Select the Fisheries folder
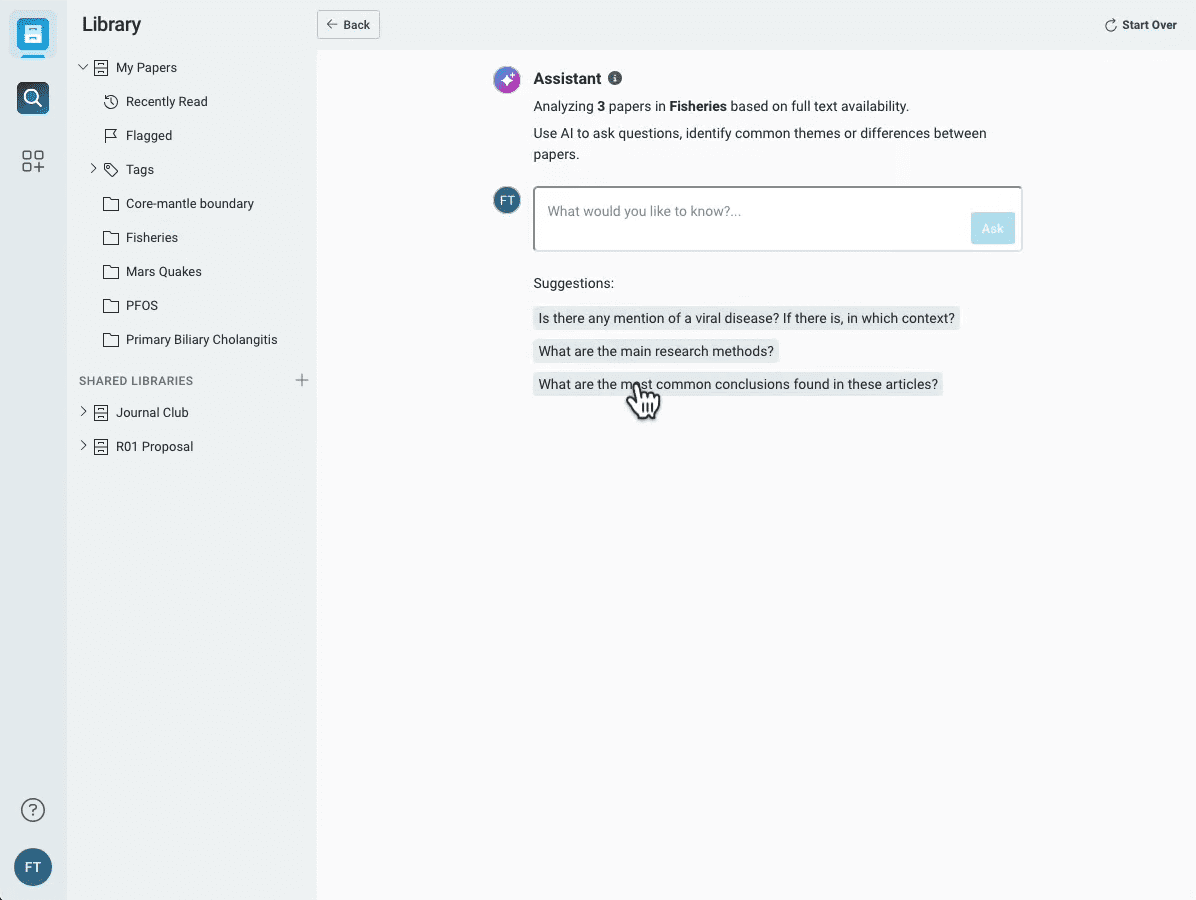This screenshot has width=1196, height=900. pyautogui.click(x=152, y=237)
